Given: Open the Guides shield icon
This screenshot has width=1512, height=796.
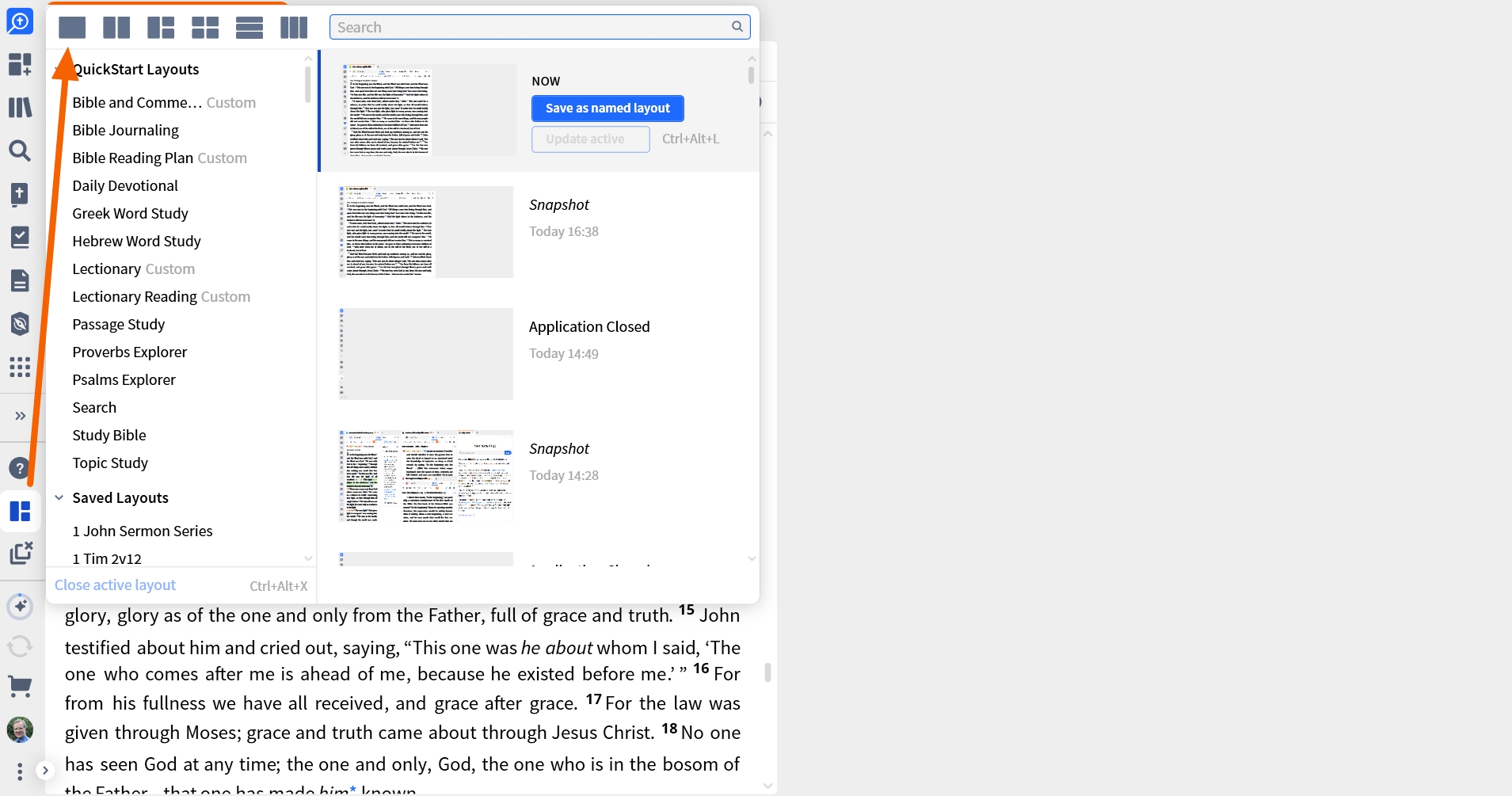Looking at the screenshot, I should pyautogui.click(x=20, y=323).
